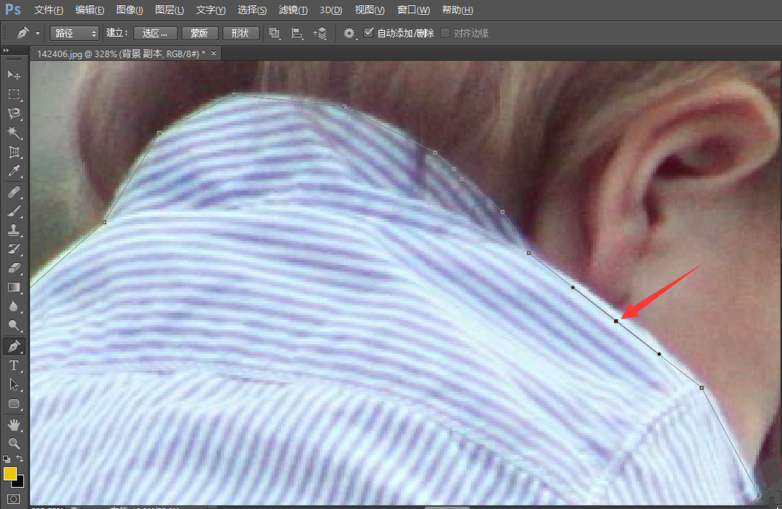Click the 选区... button
Image resolution: width=782 pixels, height=509 pixels.
(x=155, y=33)
